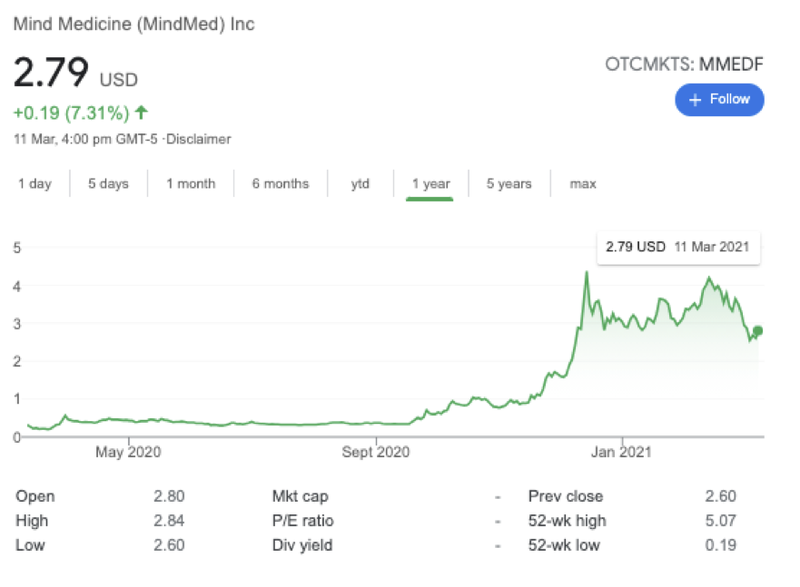Click the Div yield label

[302, 545]
